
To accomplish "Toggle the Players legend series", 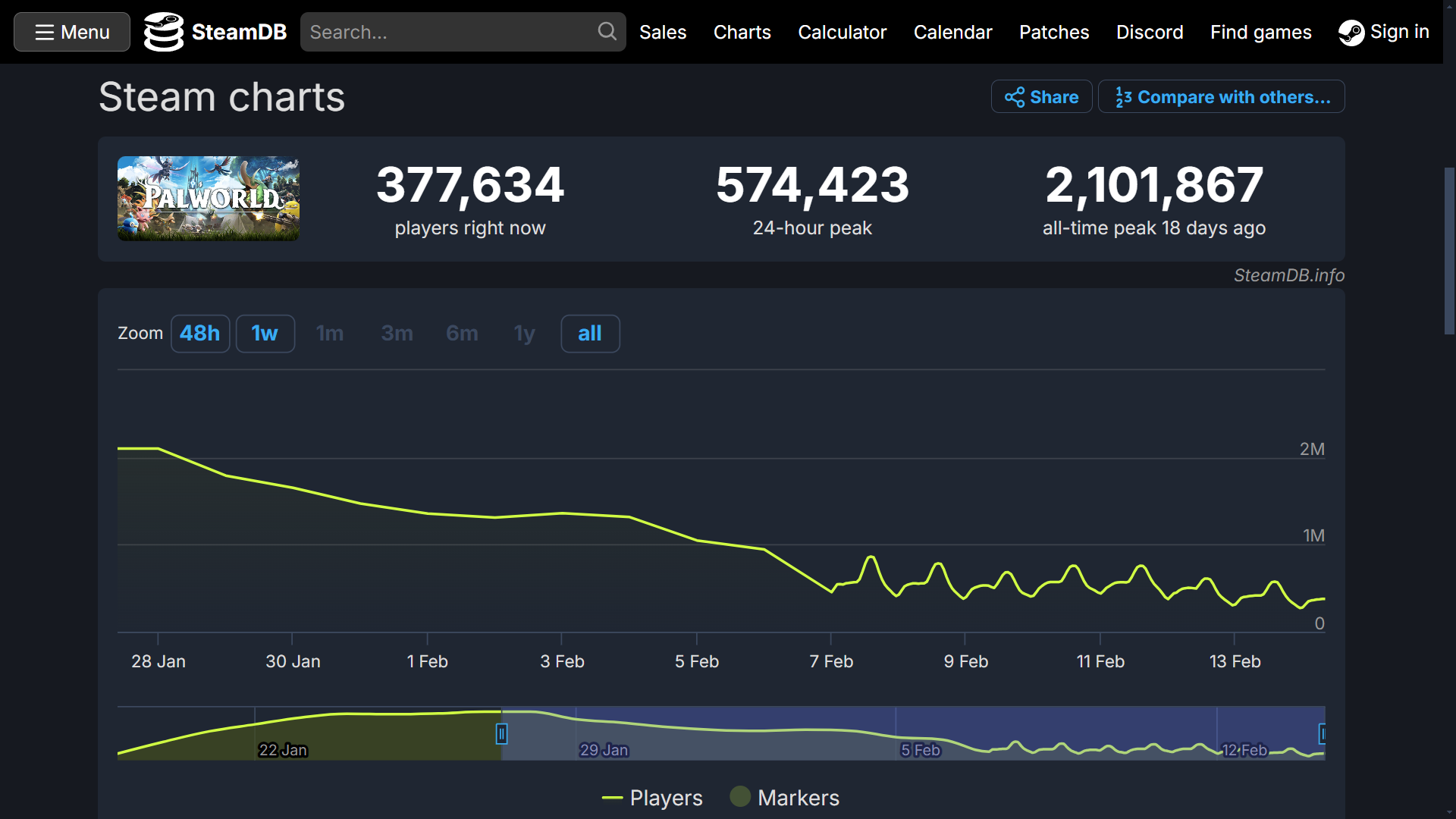I will click(652, 798).
